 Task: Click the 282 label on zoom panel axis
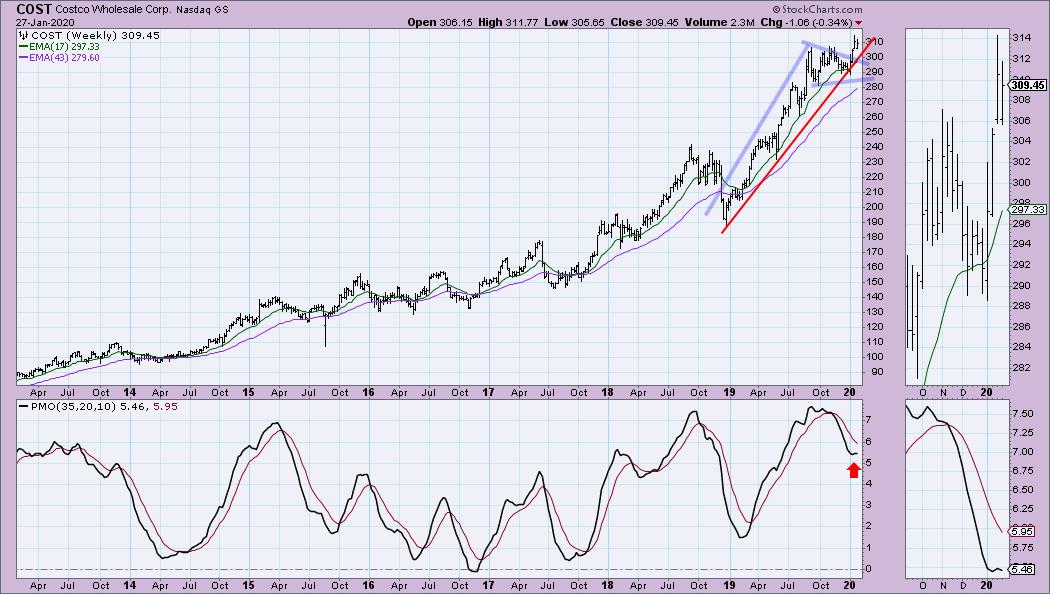tap(1021, 367)
